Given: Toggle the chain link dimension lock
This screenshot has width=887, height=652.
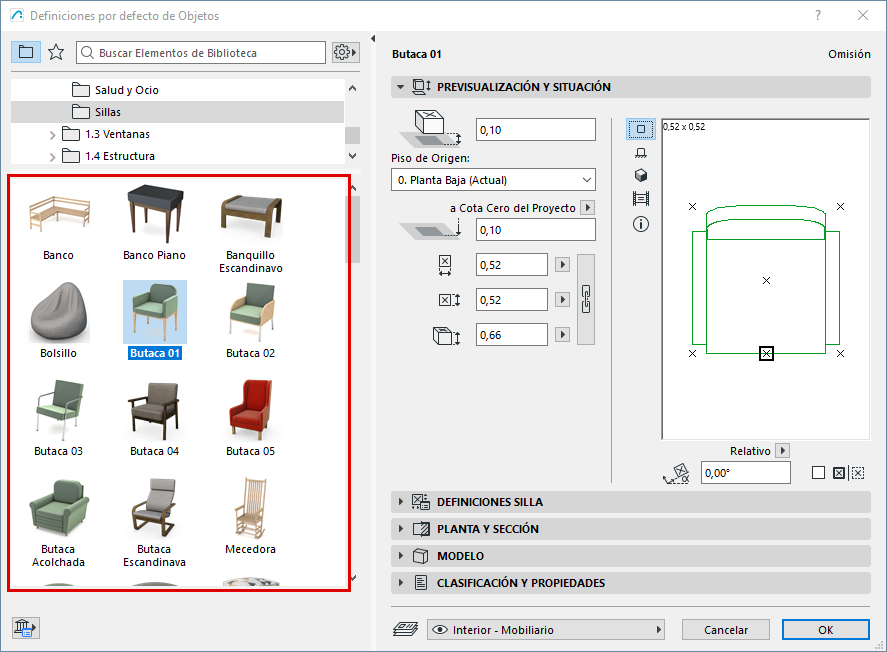Looking at the screenshot, I should pyautogui.click(x=587, y=298).
